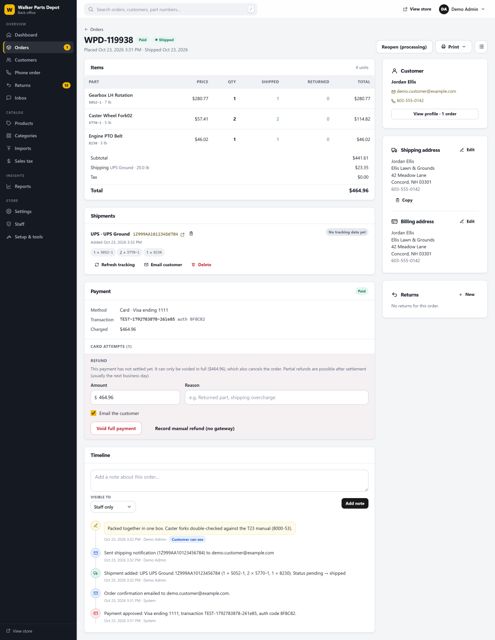Click Record manual refund (no gateway)

point(195,428)
